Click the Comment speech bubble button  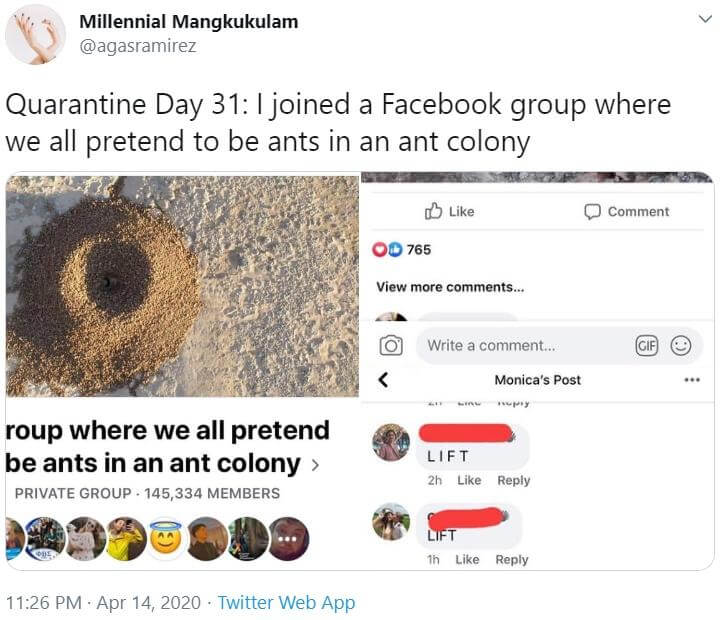[626, 211]
